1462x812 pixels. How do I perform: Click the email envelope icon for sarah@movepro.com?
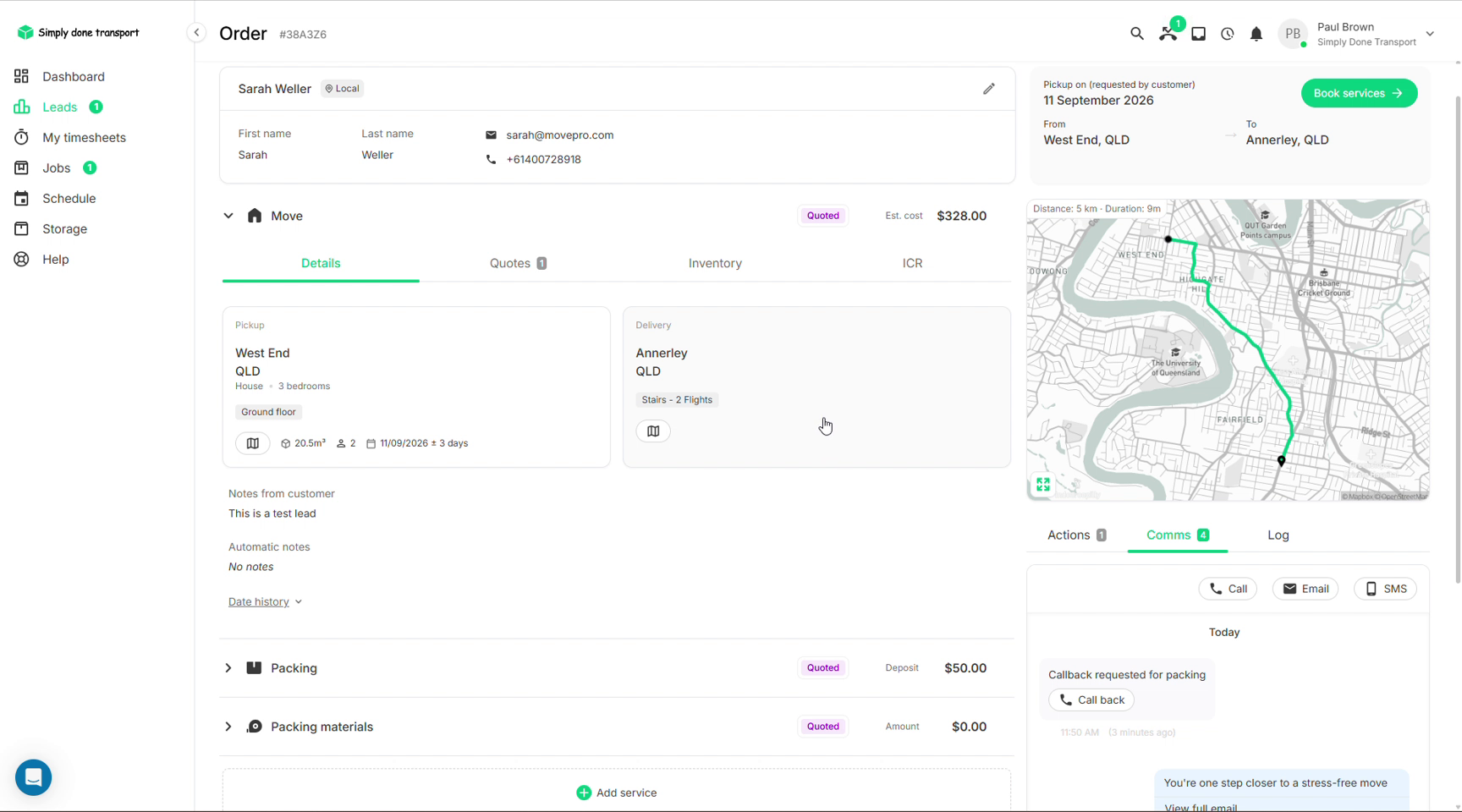491,135
